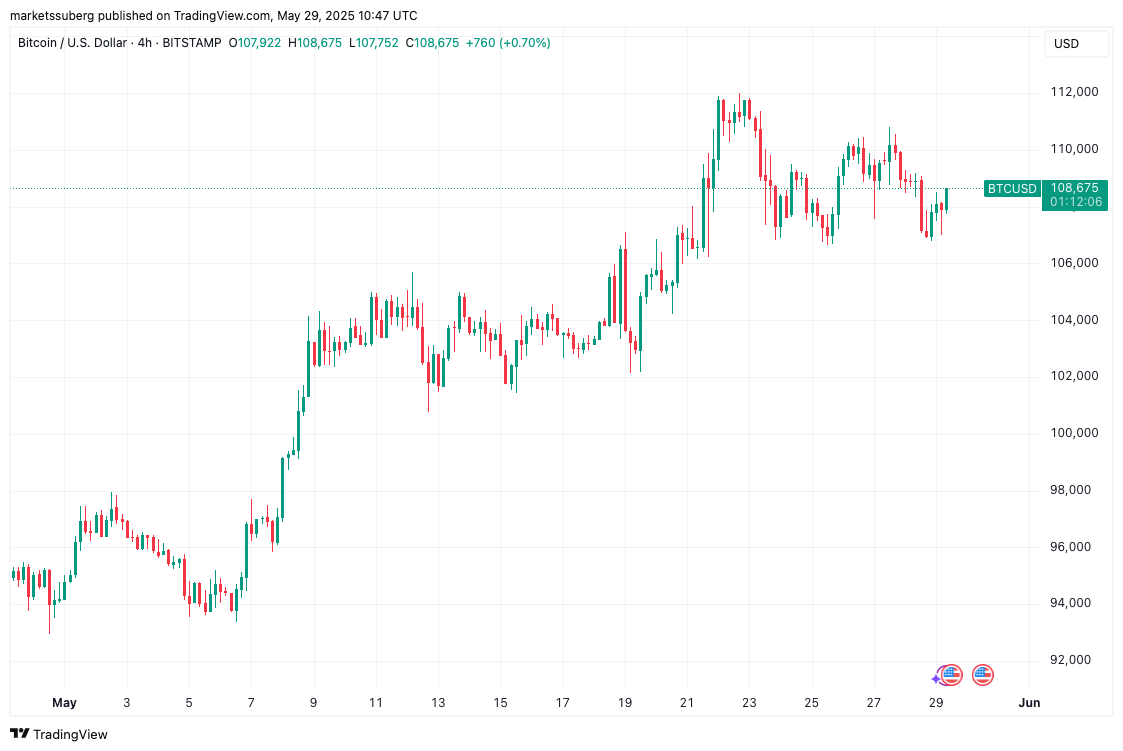This screenshot has width=1123, height=751.
Task: Click the 100,000 label on price axis
Action: (x=1073, y=433)
